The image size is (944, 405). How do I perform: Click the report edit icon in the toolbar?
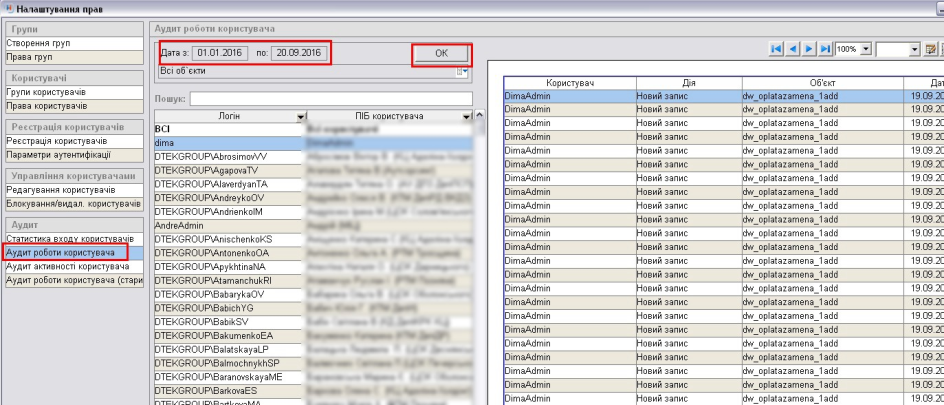tap(931, 49)
